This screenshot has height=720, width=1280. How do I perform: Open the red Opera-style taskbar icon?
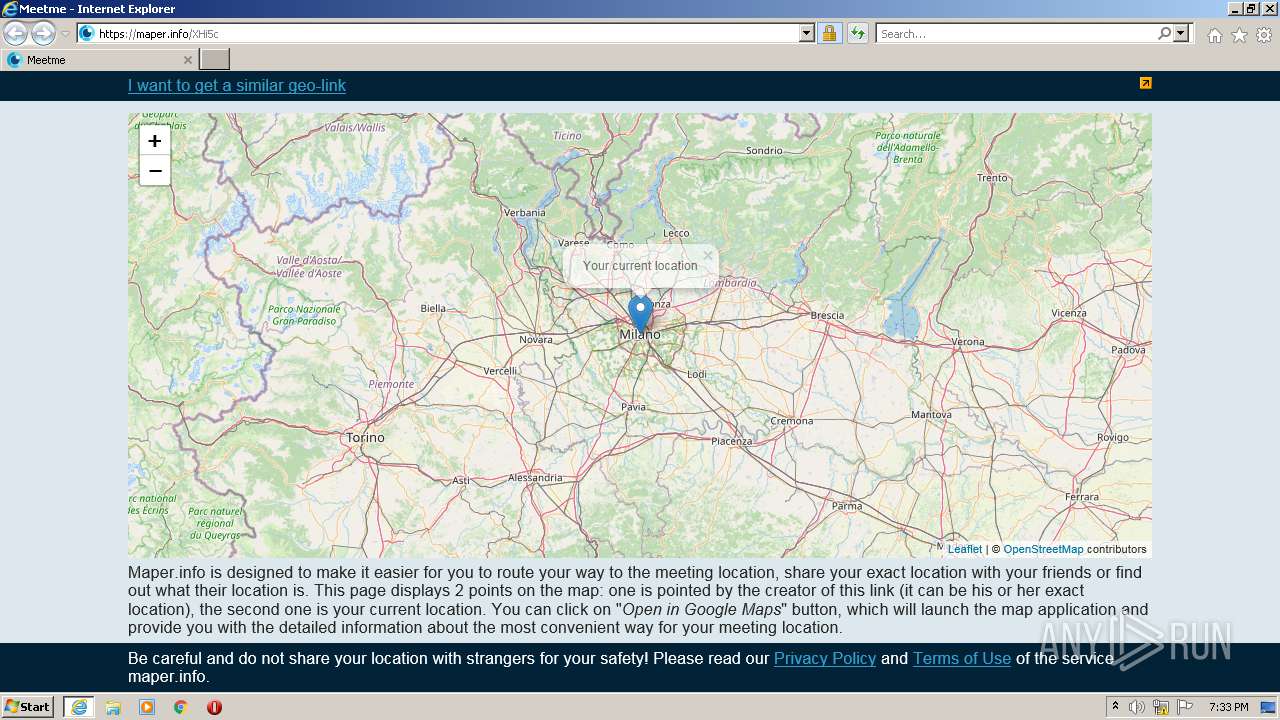click(214, 707)
